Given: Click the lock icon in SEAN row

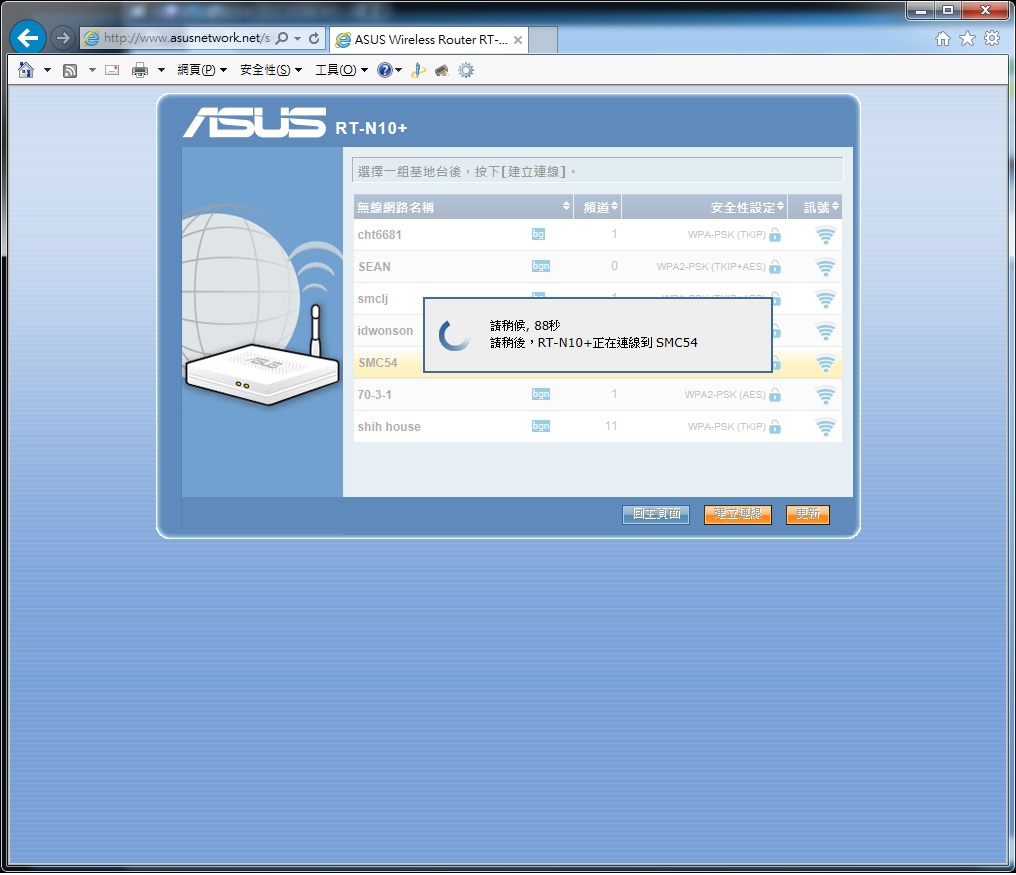Looking at the screenshot, I should [x=775, y=266].
